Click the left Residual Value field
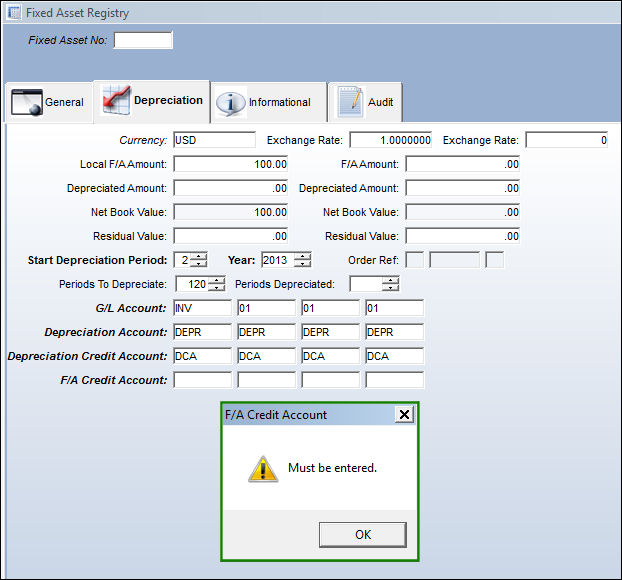The height and width of the screenshot is (580, 622). [x=230, y=236]
